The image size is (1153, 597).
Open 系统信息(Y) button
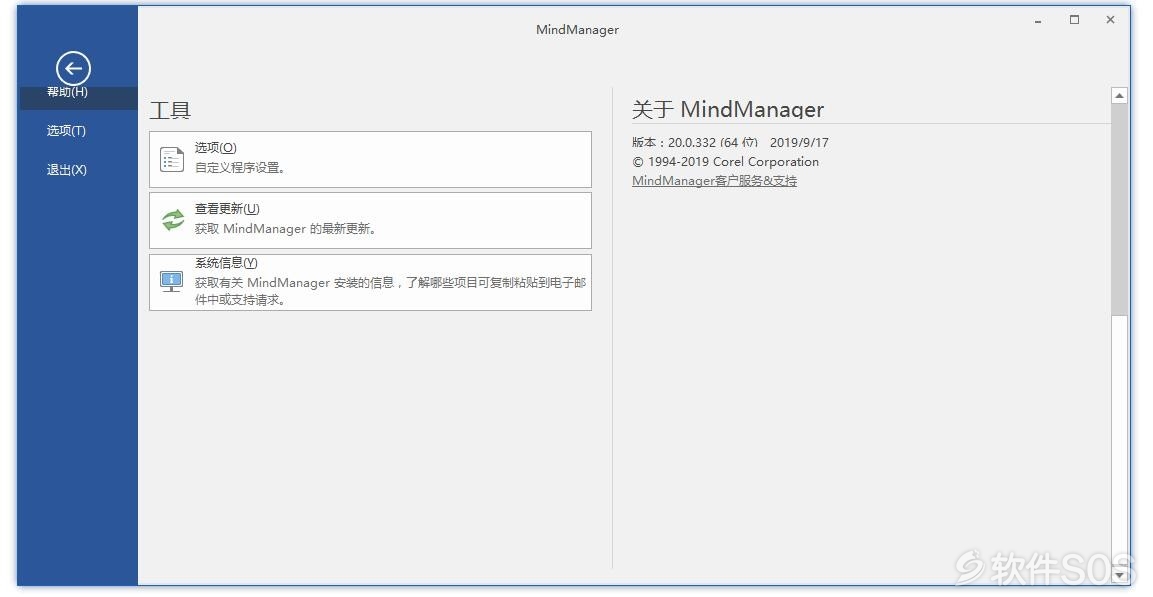pos(370,282)
